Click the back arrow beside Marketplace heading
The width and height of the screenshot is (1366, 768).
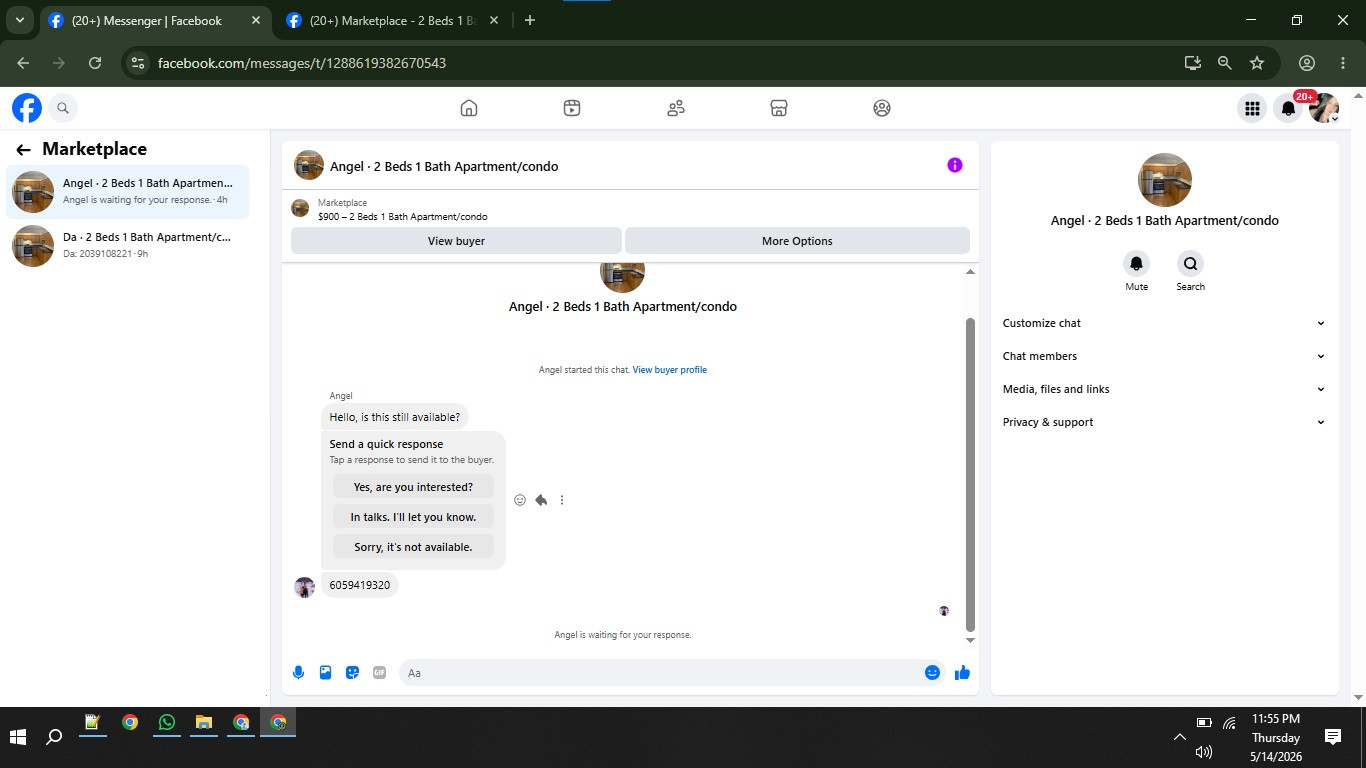[x=23, y=150]
